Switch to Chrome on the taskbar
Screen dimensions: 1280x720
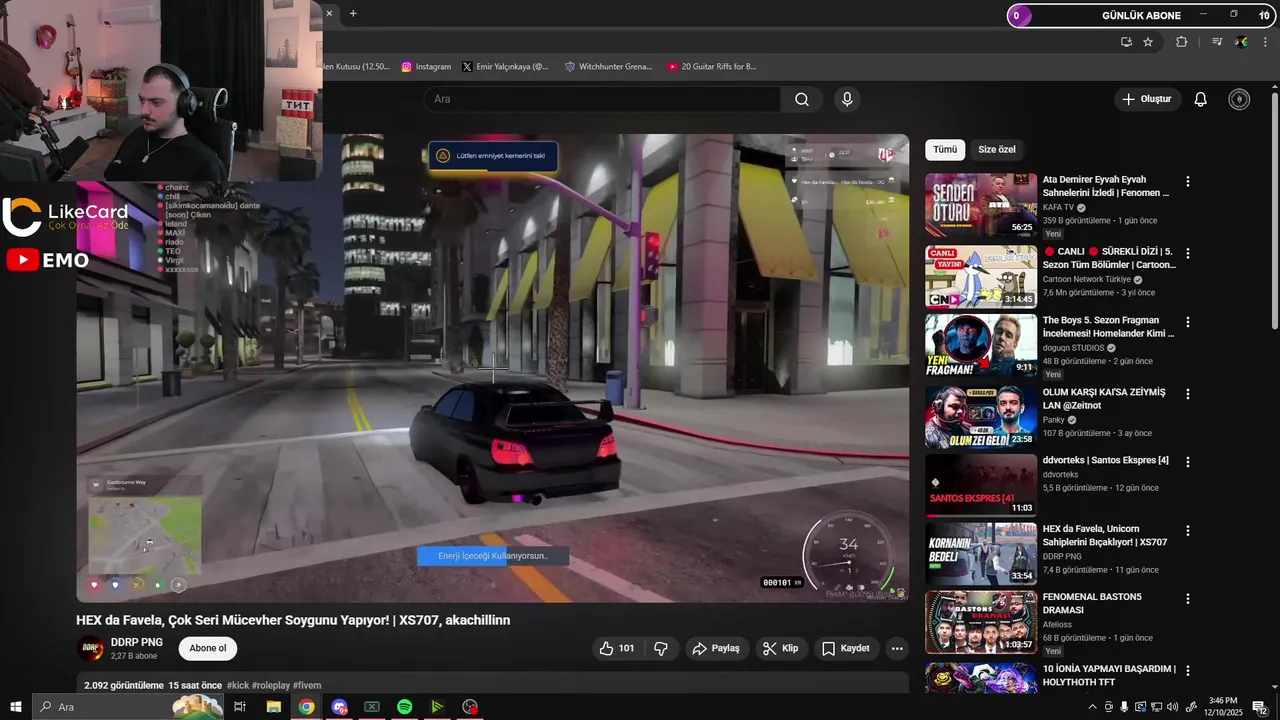coord(306,707)
